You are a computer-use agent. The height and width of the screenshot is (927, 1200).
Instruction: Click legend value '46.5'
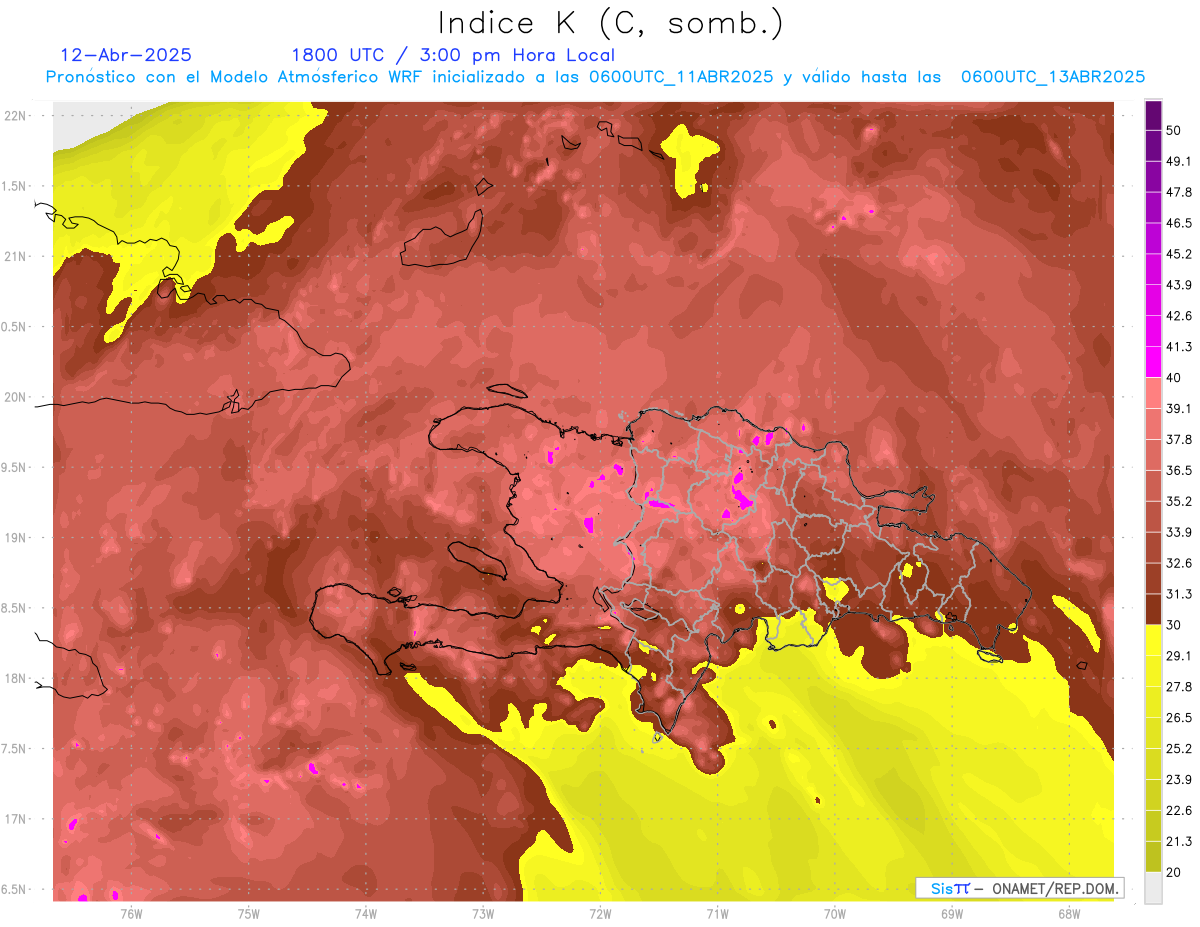click(x=1179, y=223)
